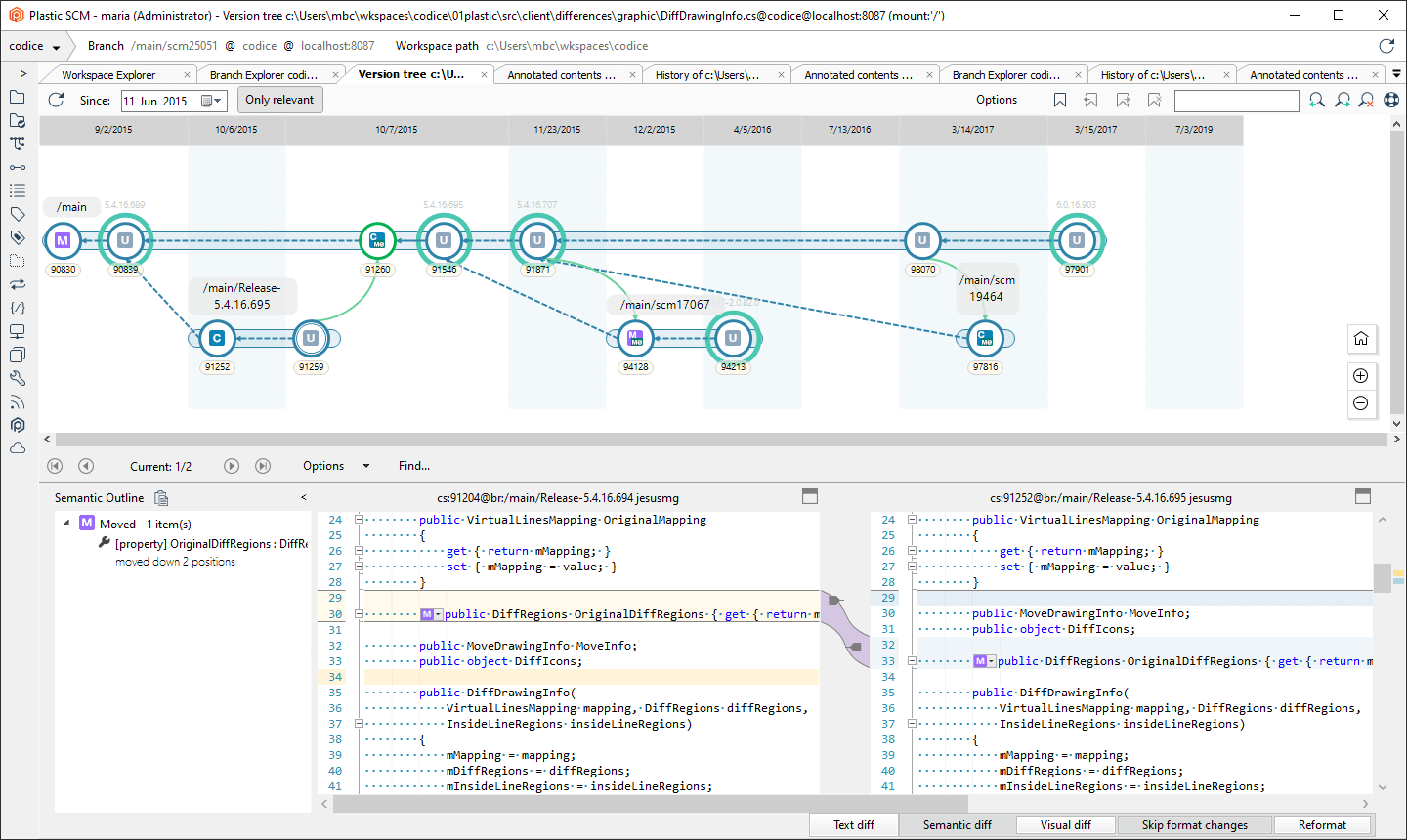Copy the Semantic Outline via clipboard icon
1407x840 pixels.
161,498
